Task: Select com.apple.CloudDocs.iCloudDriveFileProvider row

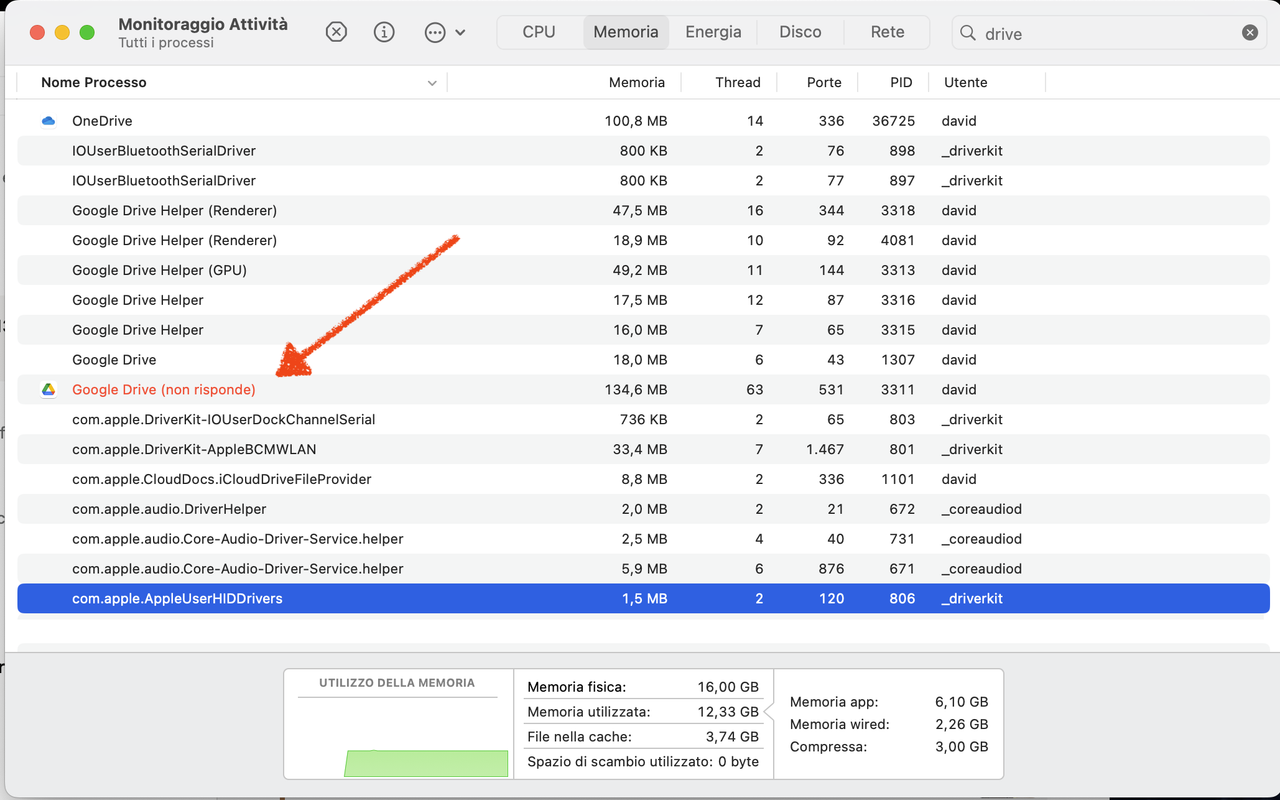Action: (643, 479)
